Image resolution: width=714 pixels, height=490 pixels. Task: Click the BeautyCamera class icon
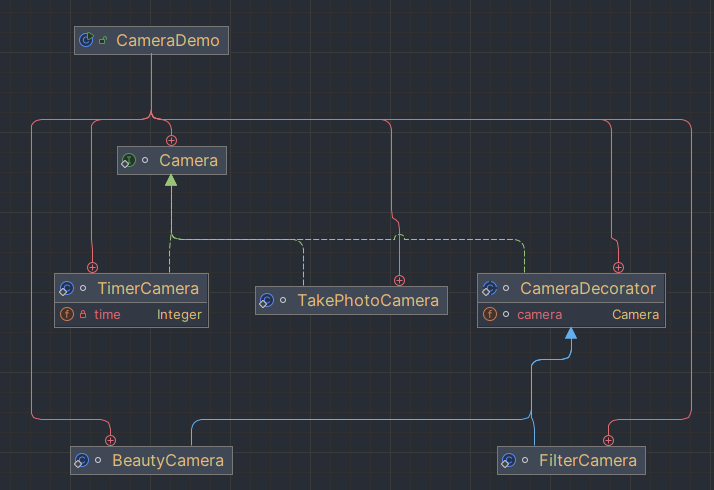(x=82, y=460)
